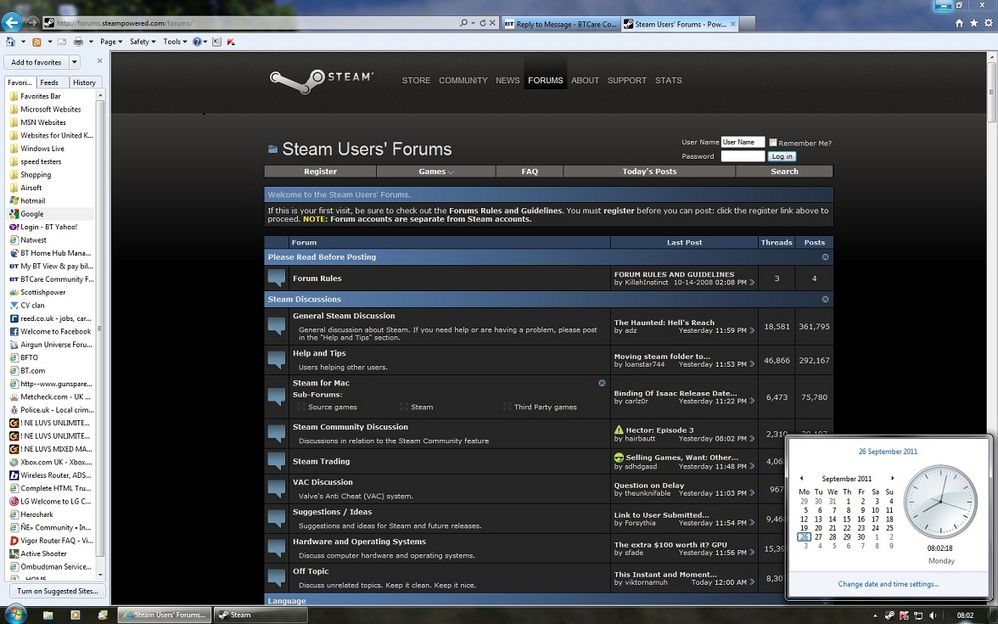998x624 pixels.
Task: Open the Forum Rules forum icon
Action: tap(276, 278)
